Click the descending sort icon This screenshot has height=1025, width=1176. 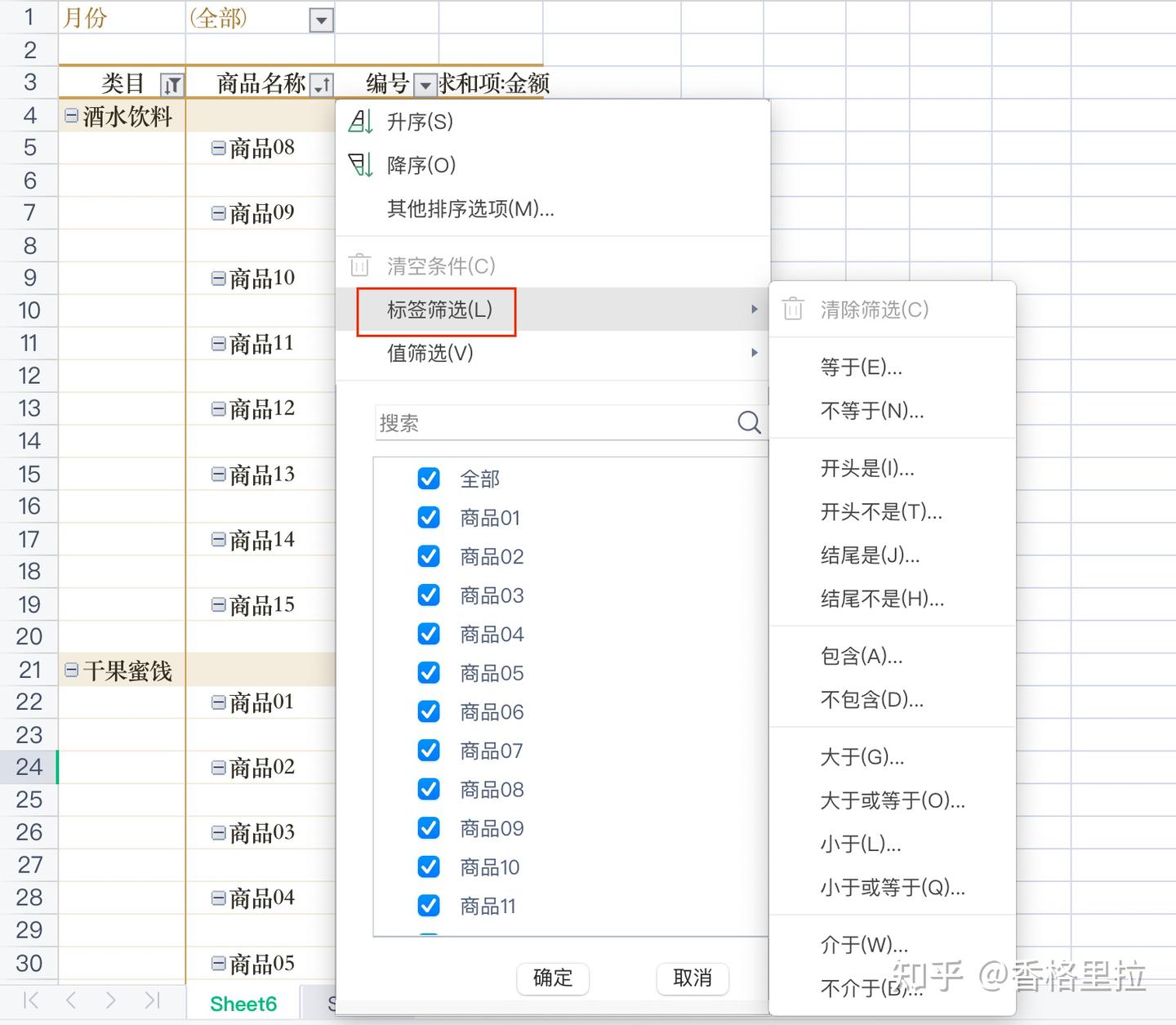pos(360,165)
